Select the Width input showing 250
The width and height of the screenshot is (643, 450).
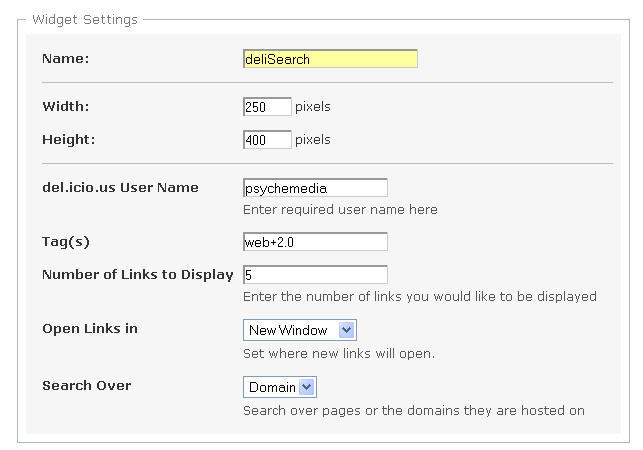[267, 107]
